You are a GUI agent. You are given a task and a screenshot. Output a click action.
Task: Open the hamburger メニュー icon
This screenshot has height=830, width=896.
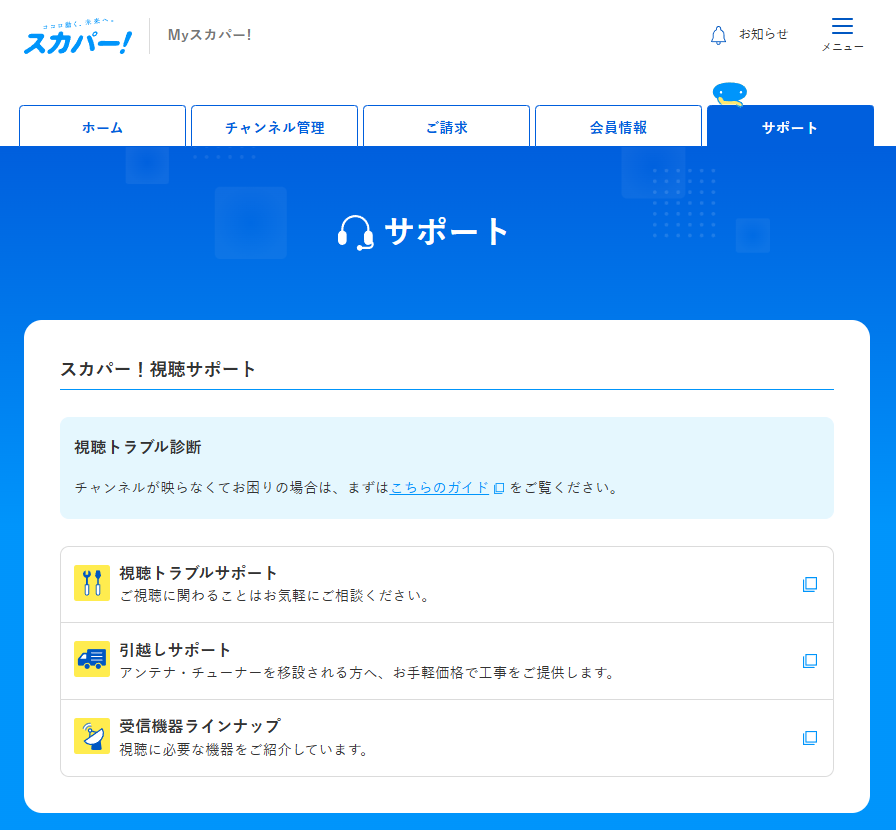(842, 27)
